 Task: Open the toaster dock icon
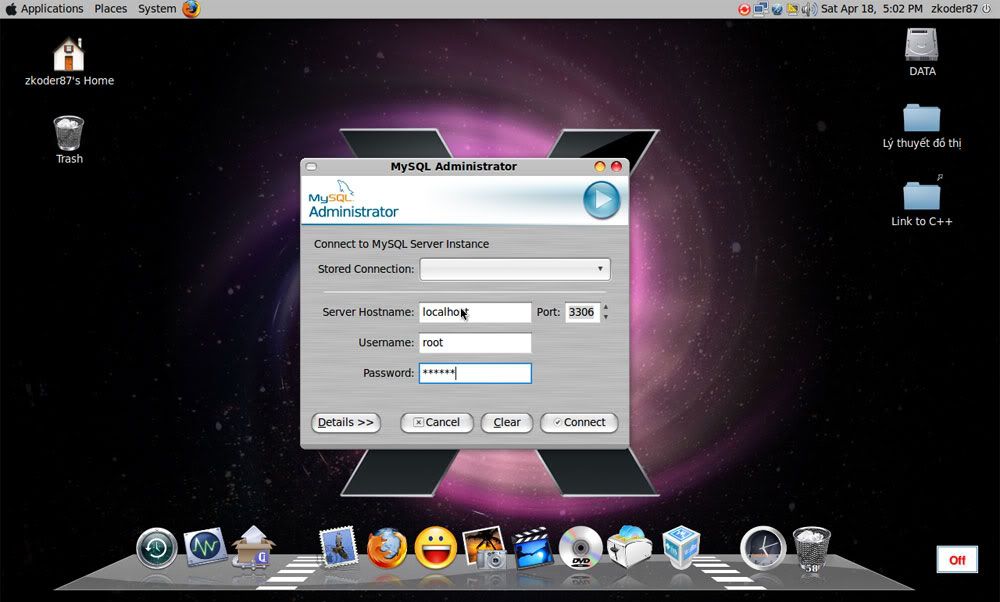[629, 547]
